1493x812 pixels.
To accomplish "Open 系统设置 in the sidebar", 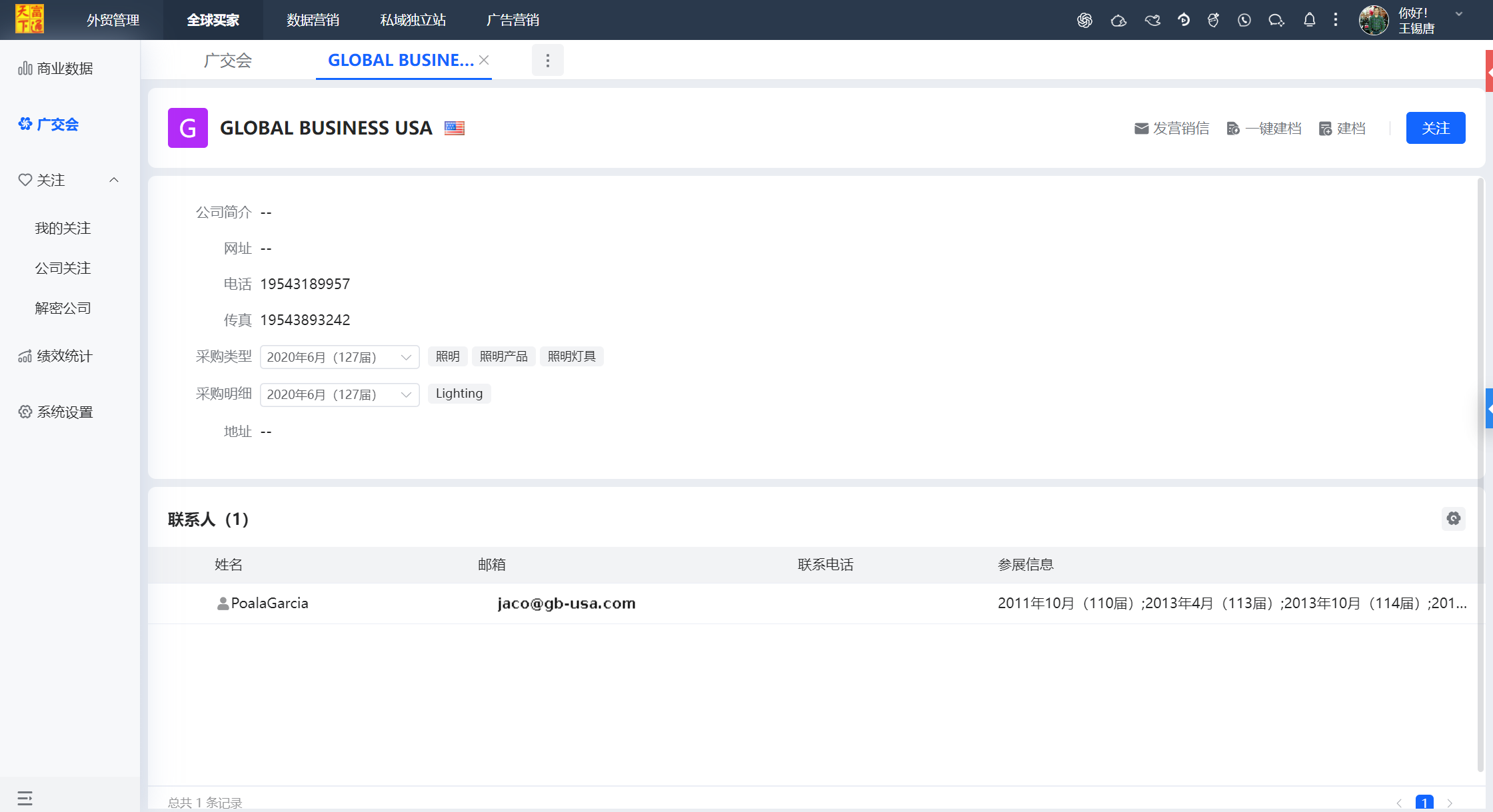I will point(65,412).
